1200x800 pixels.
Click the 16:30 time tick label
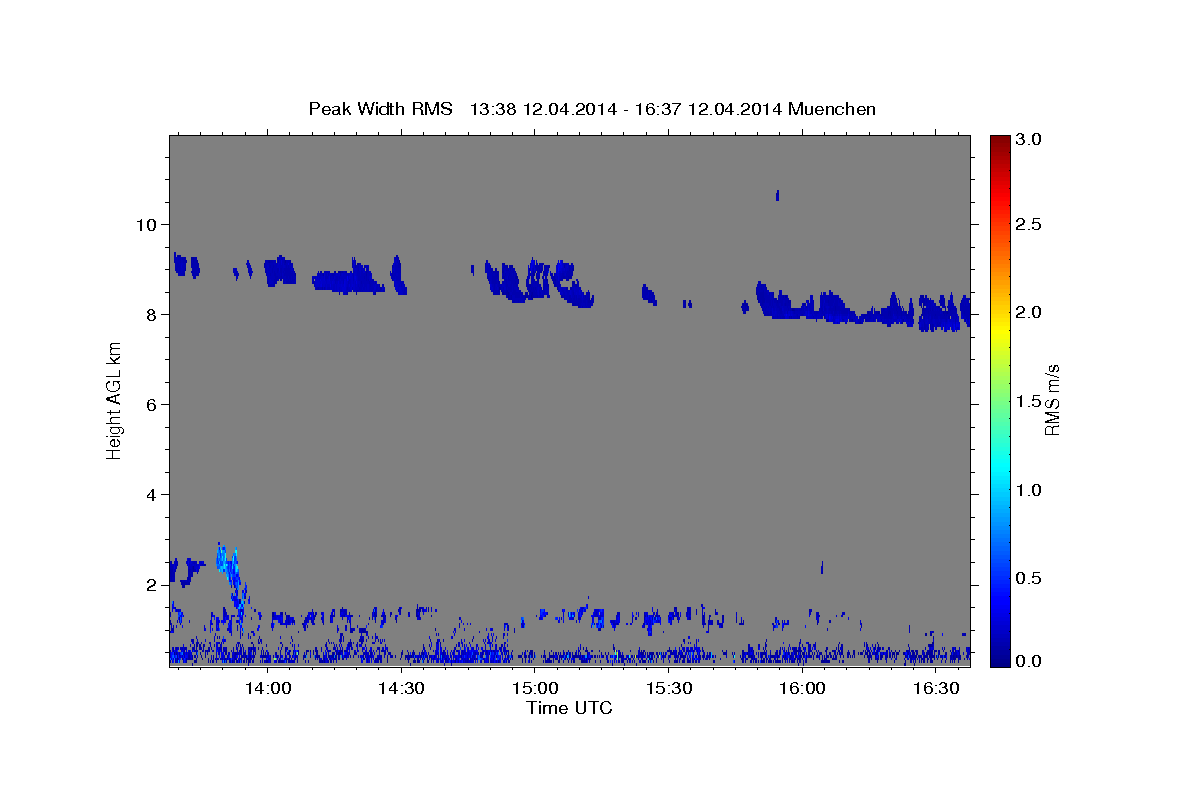pyautogui.click(x=936, y=688)
